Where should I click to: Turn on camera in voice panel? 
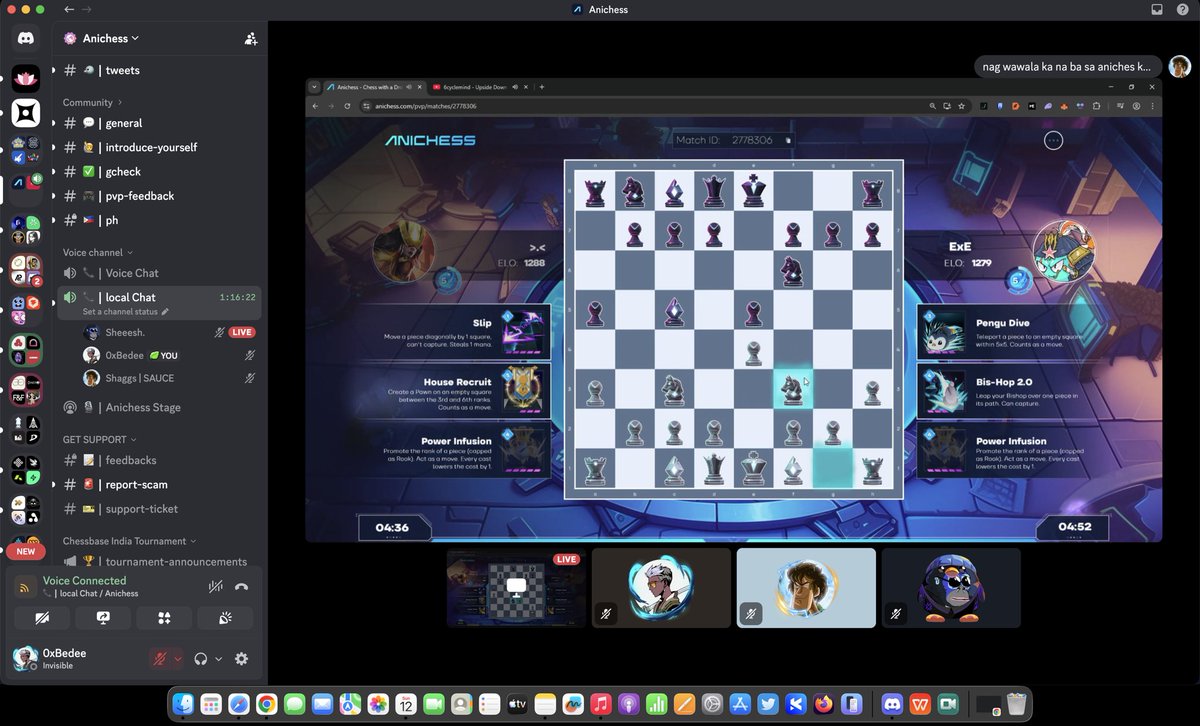point(42,618)
